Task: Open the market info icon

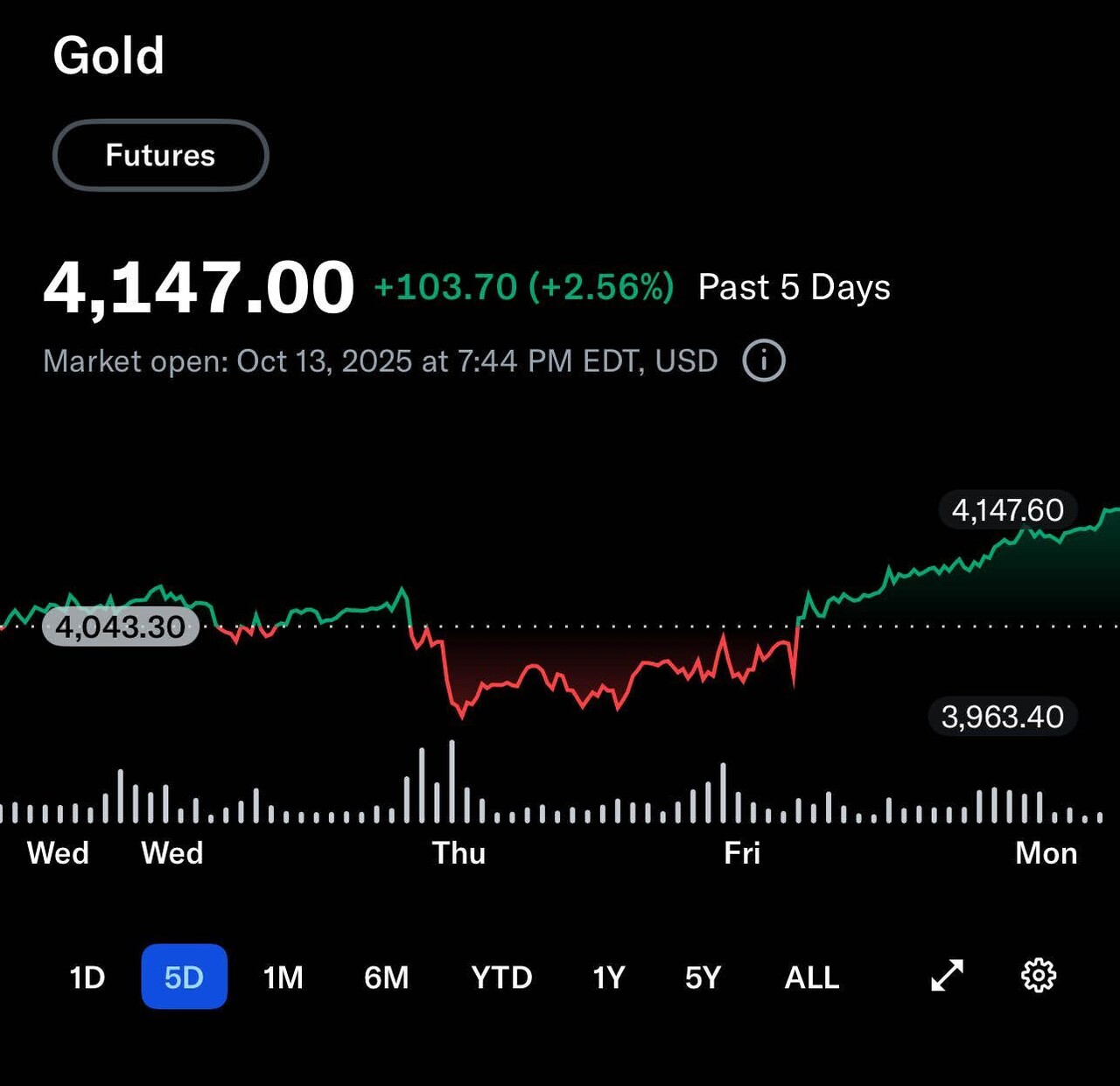Action: coord(764,361)
